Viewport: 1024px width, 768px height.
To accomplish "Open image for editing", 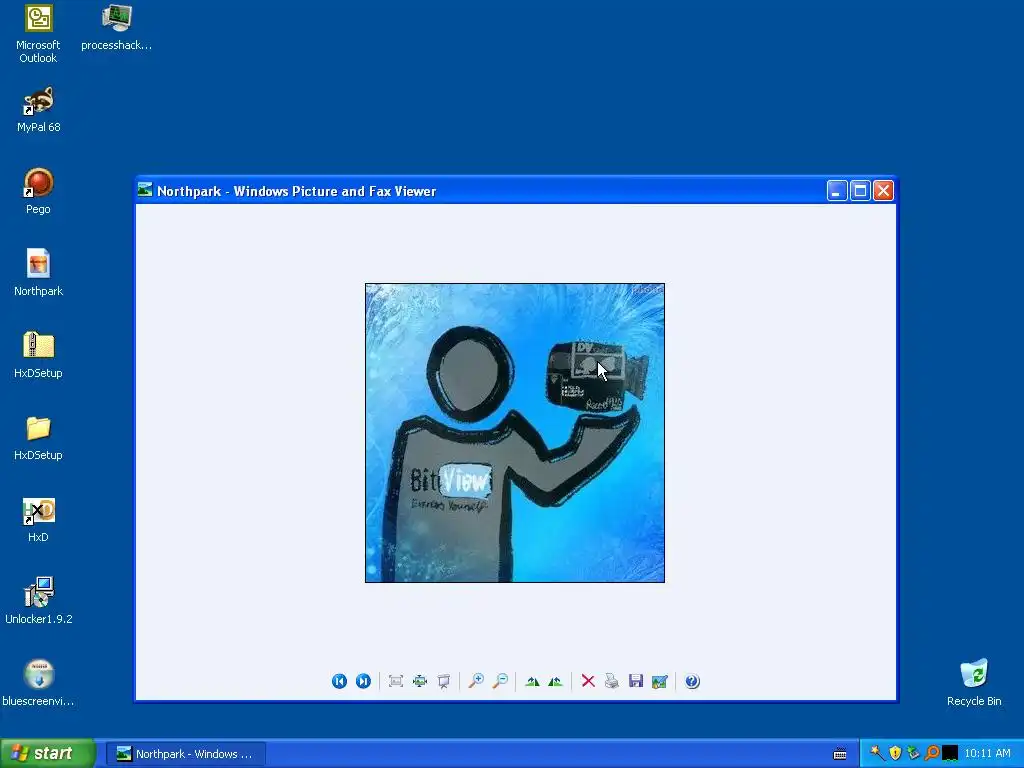I will pyautogui.click(x=660, y=681).
